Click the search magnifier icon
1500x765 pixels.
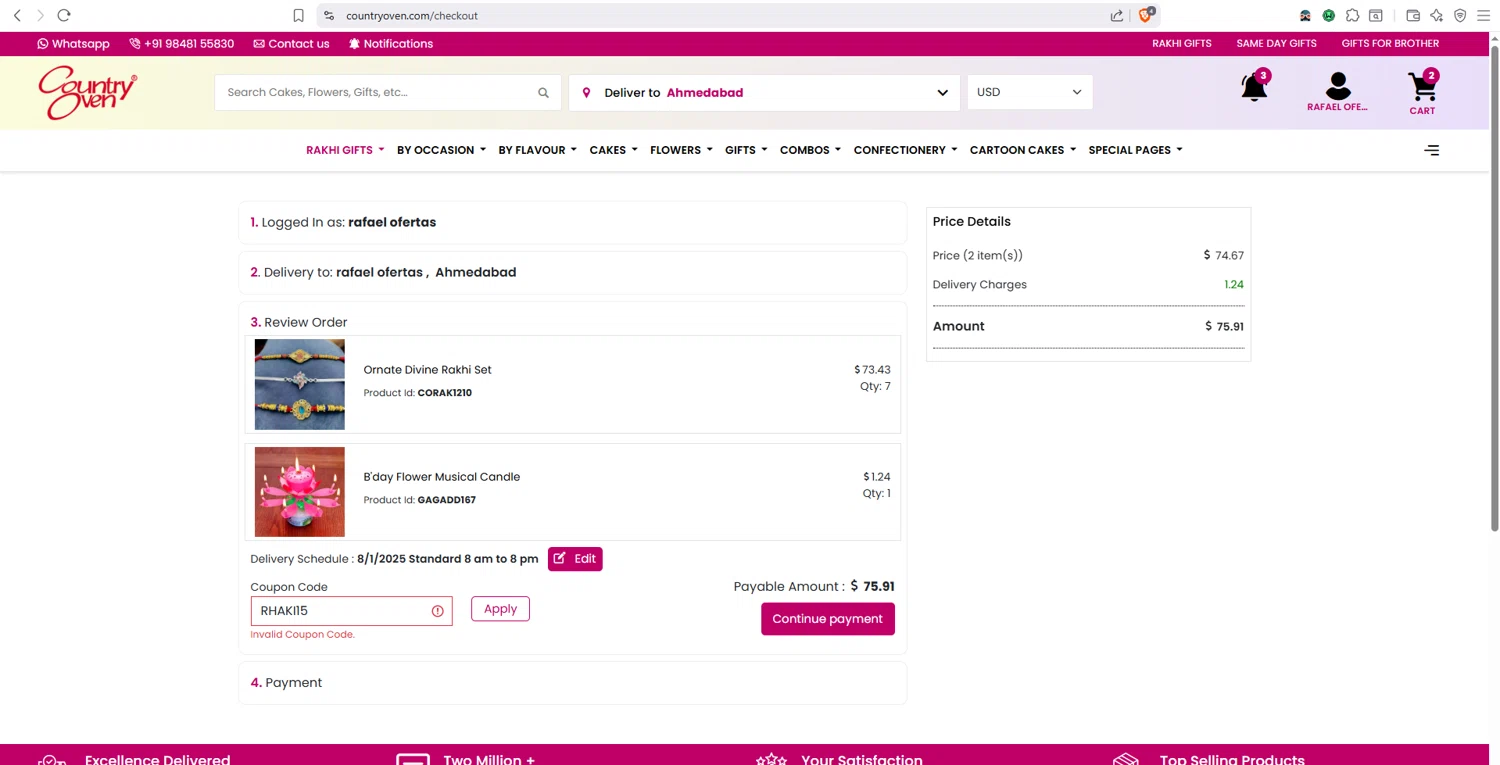point(543,93)
